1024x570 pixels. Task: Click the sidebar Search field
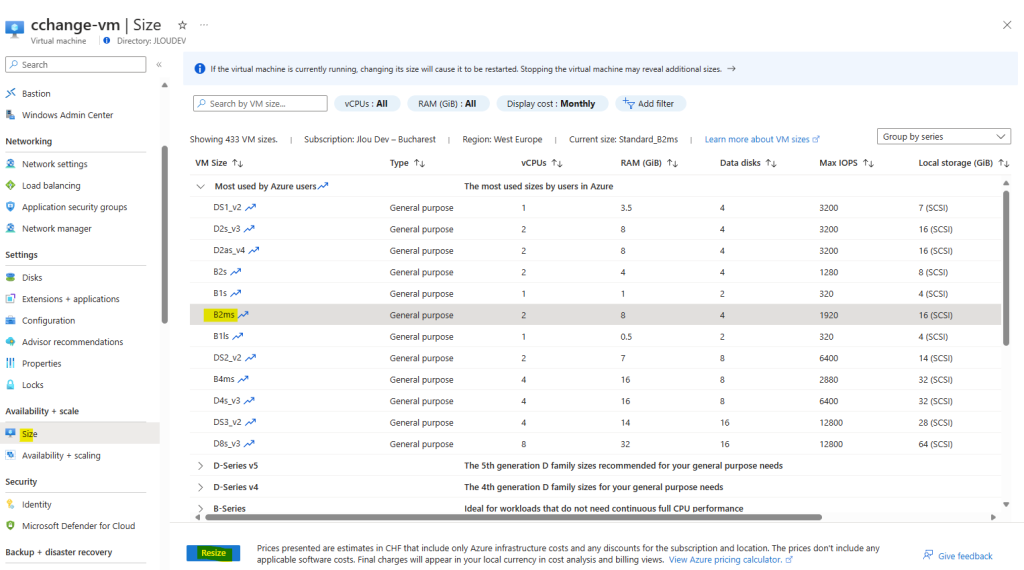[76, 65]
